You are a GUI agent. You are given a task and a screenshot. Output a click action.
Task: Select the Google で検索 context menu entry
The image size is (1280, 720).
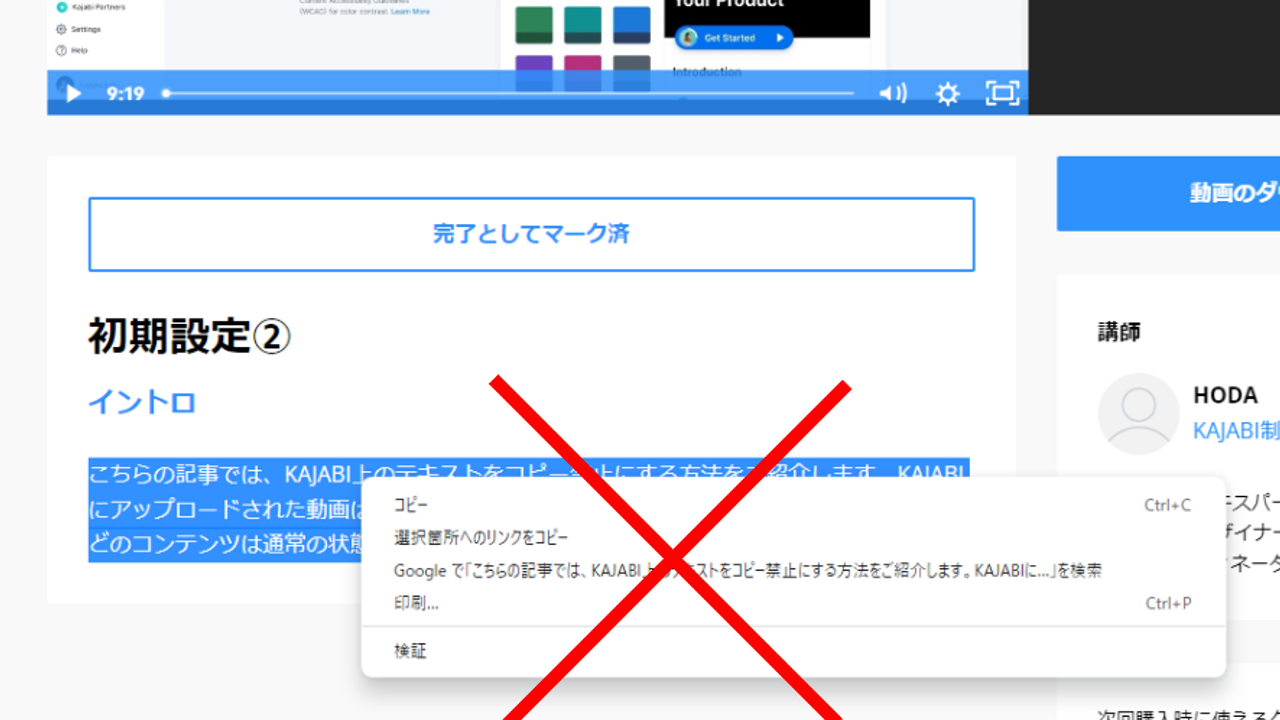point(793,571)
